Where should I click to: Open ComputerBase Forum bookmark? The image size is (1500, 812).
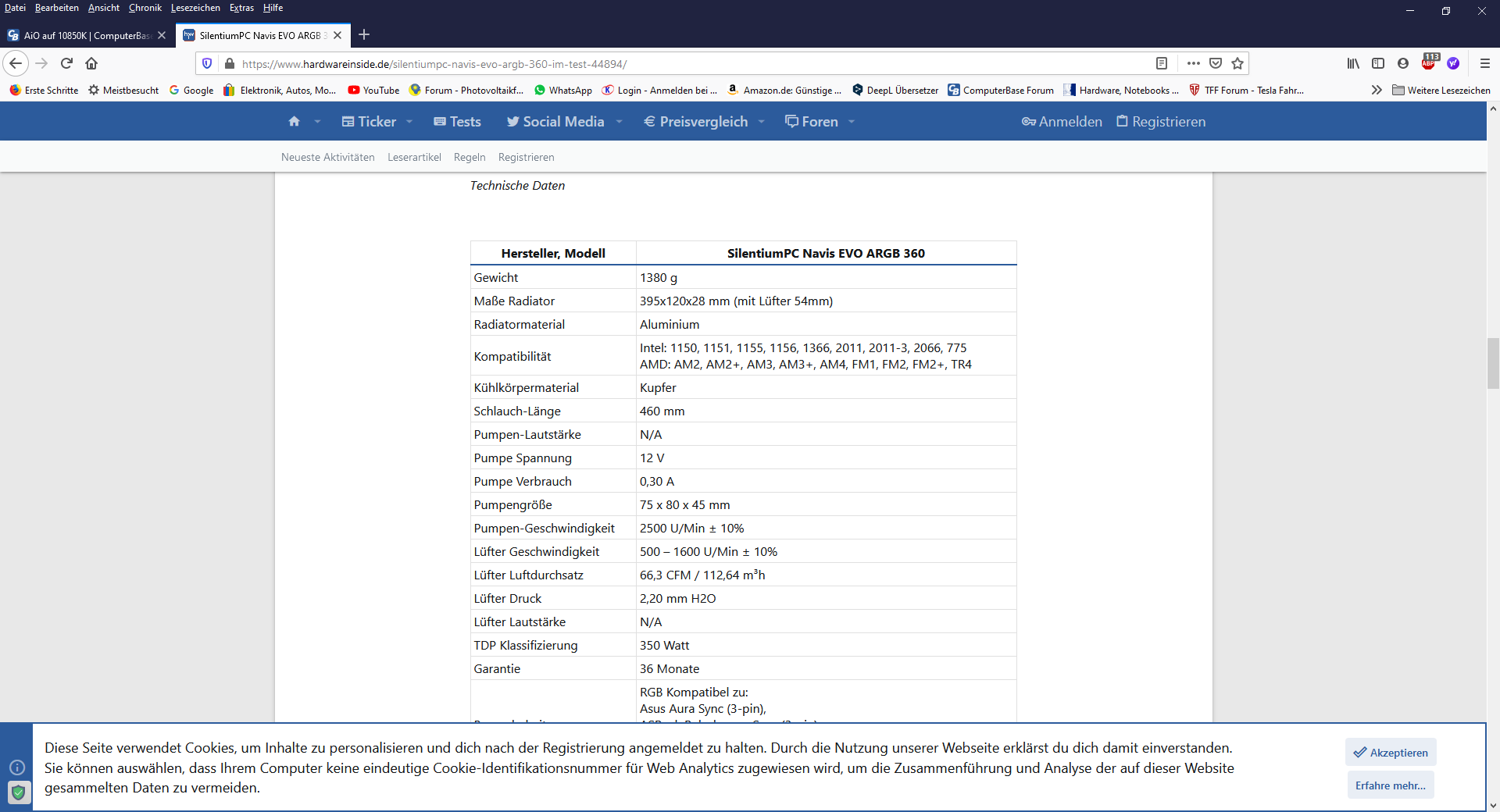coord(1001,90)
